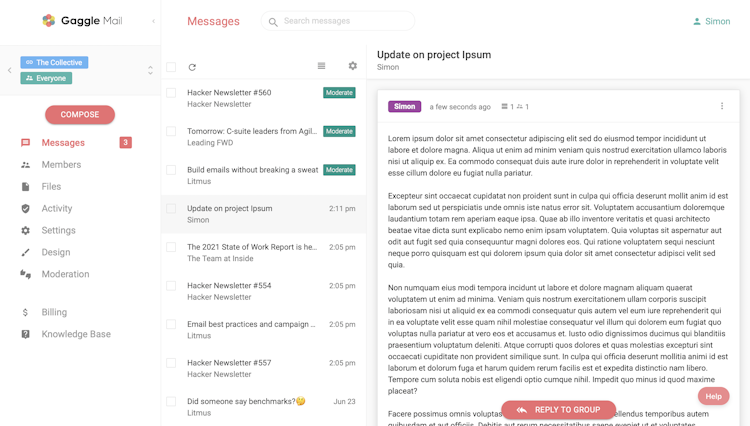Image resolution: width=750 pixels, height=426 pixels.
Task: Go to Files in sidebar
Action: tap(51, 187)
